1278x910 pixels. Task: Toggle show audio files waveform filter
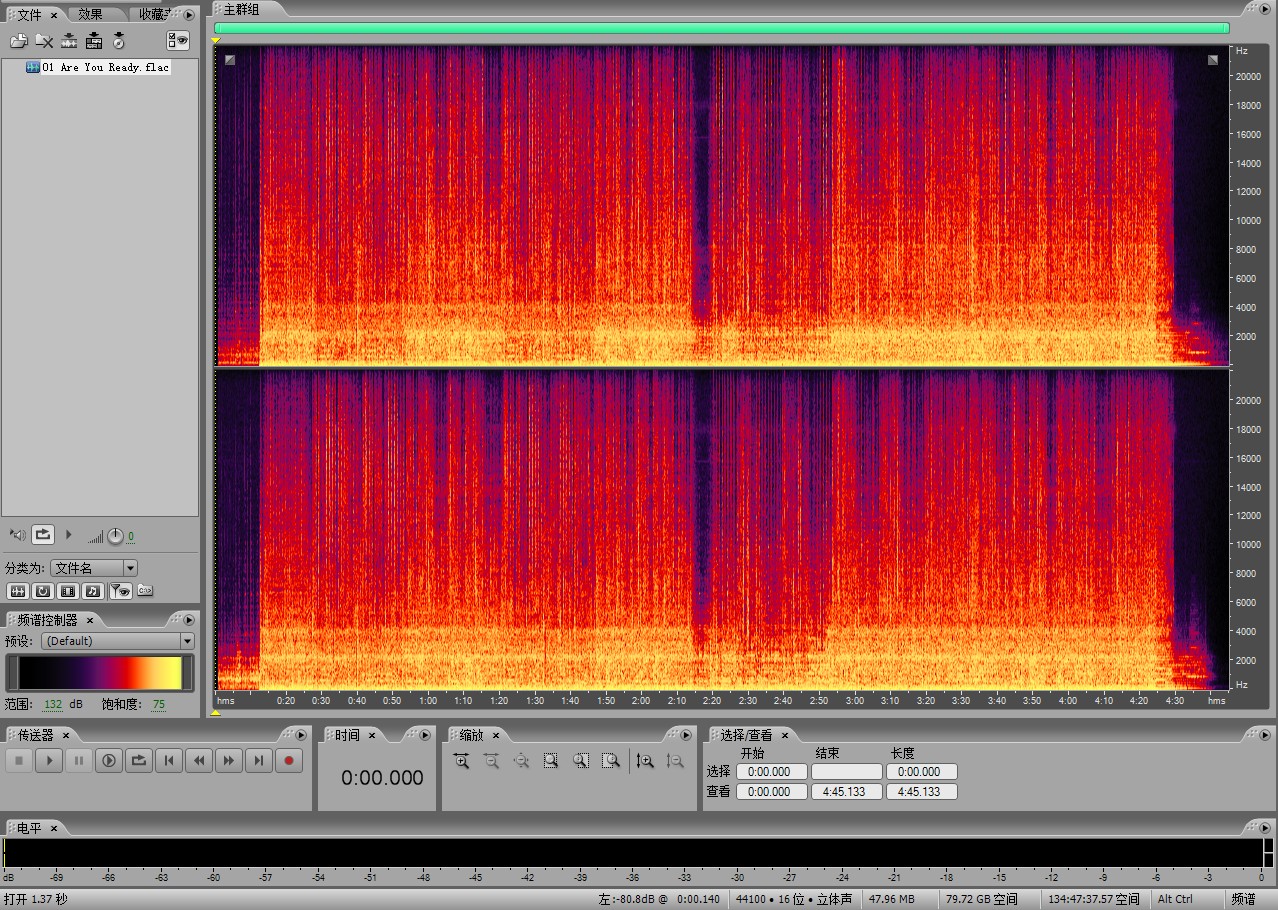coord(17,591)
